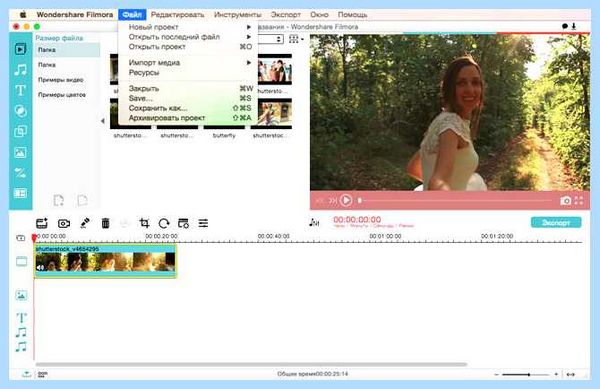Click the preview seek bar

(x=455, y=200)
